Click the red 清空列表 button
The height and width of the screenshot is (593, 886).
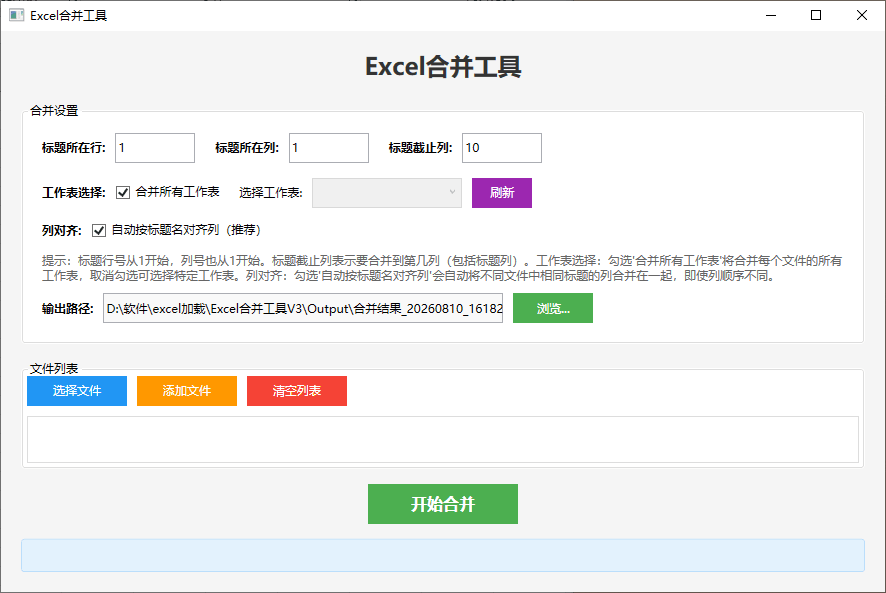point(297,391)
